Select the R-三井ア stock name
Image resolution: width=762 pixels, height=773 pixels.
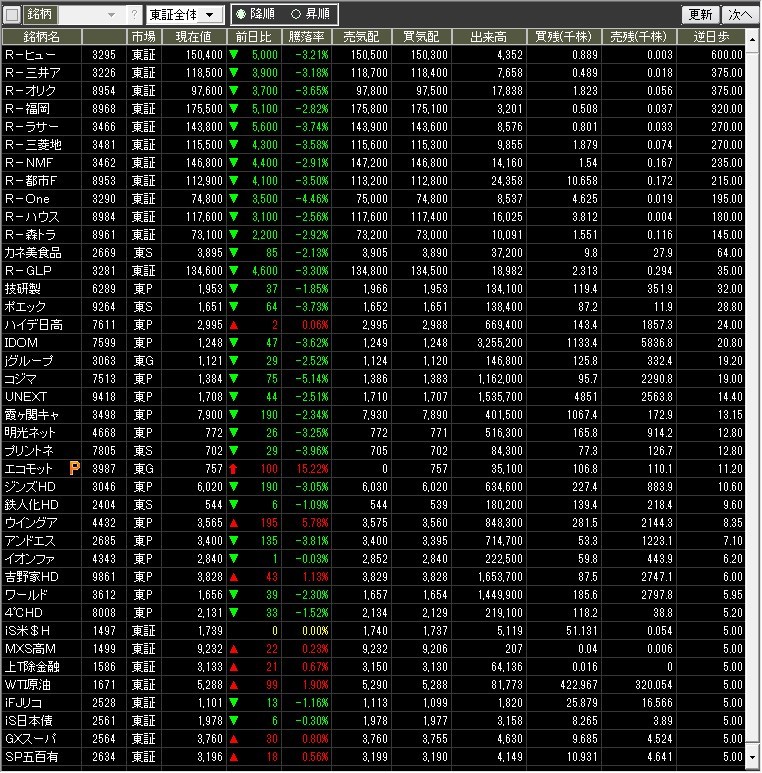point(33,73)
